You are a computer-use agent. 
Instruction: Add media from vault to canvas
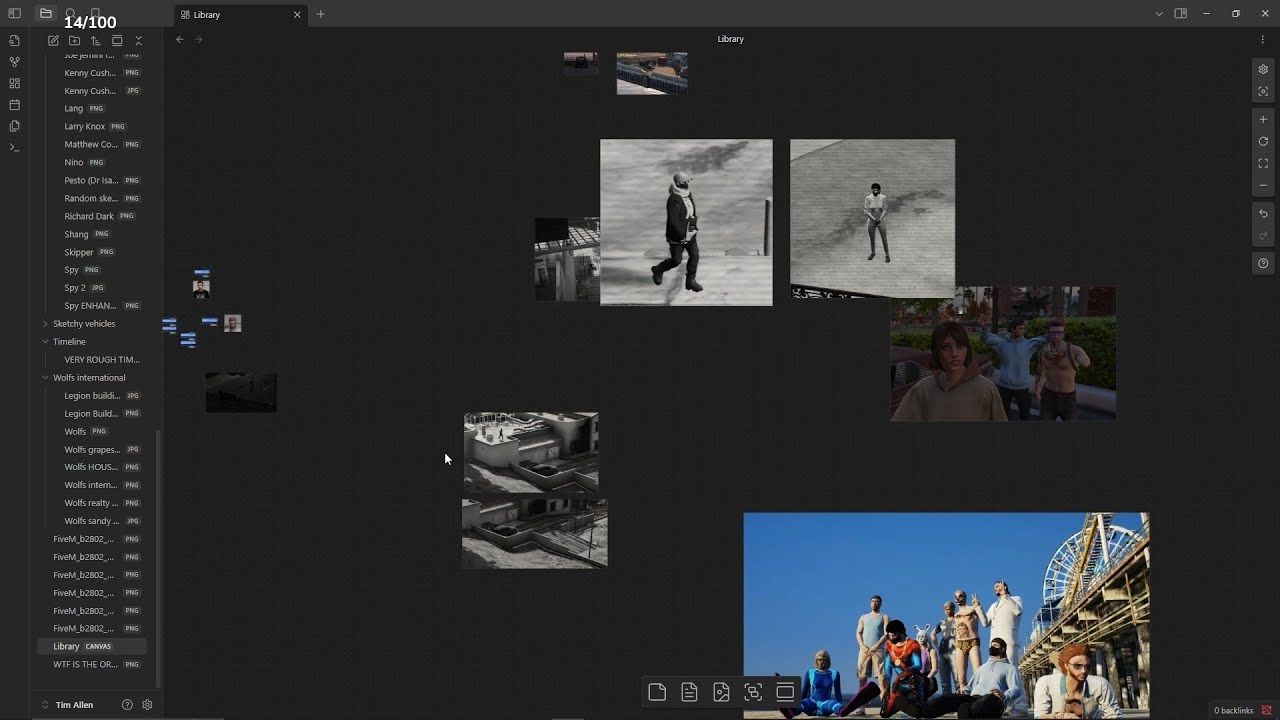[x=721, y=692]
